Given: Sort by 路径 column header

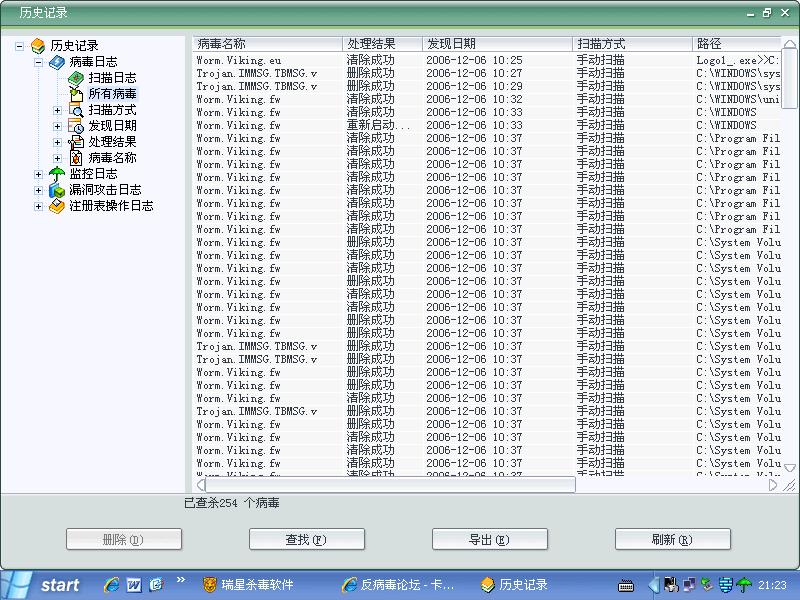Looking at the screenshot, I should click(x=736, y=44).
